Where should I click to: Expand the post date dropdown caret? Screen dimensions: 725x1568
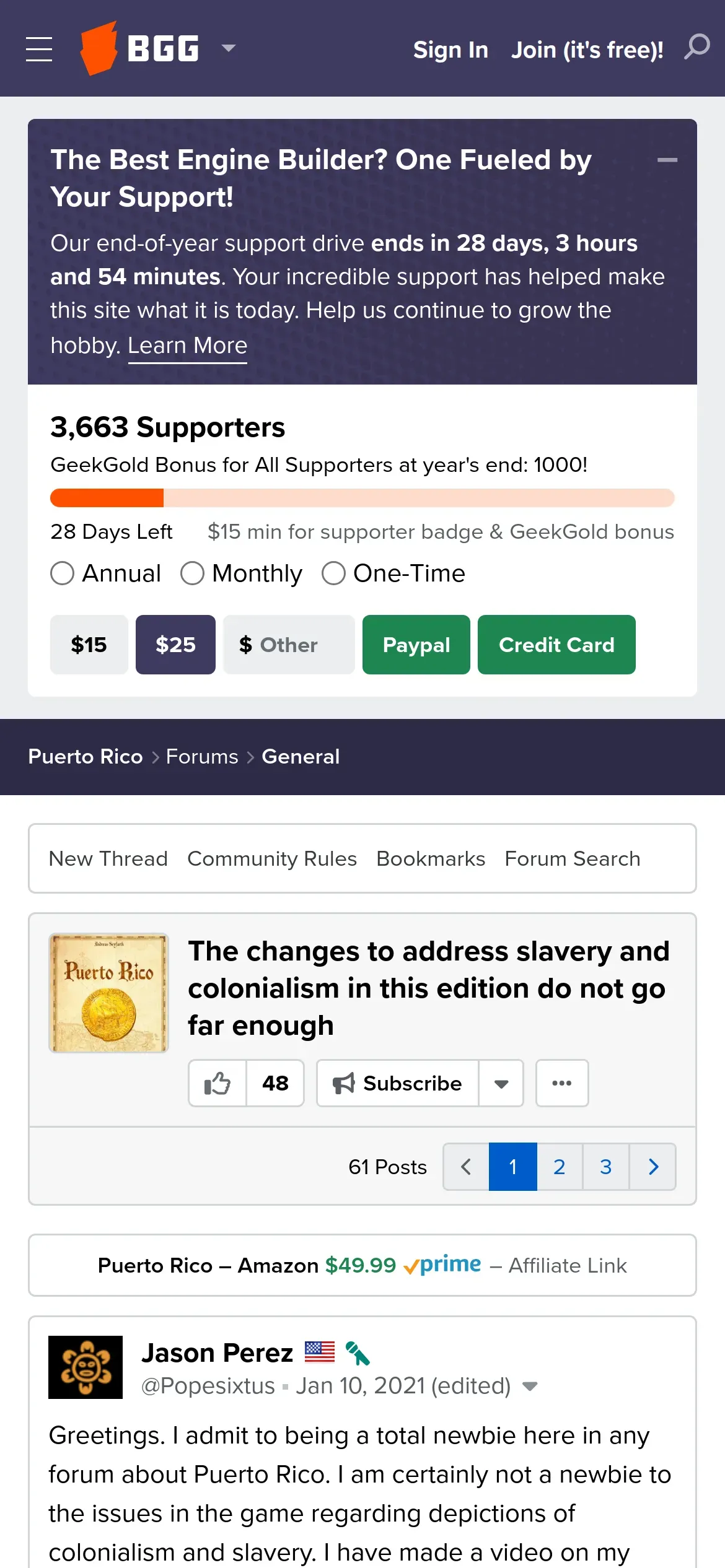tap(530, 1386)
